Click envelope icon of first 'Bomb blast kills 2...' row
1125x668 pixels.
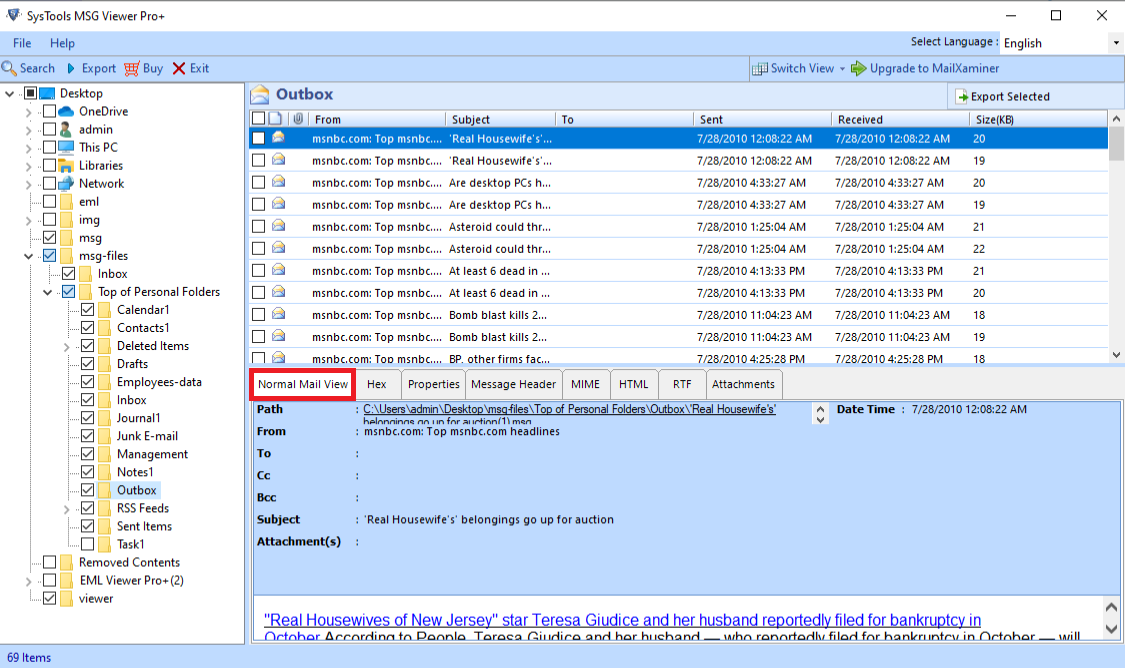point(278,314)
